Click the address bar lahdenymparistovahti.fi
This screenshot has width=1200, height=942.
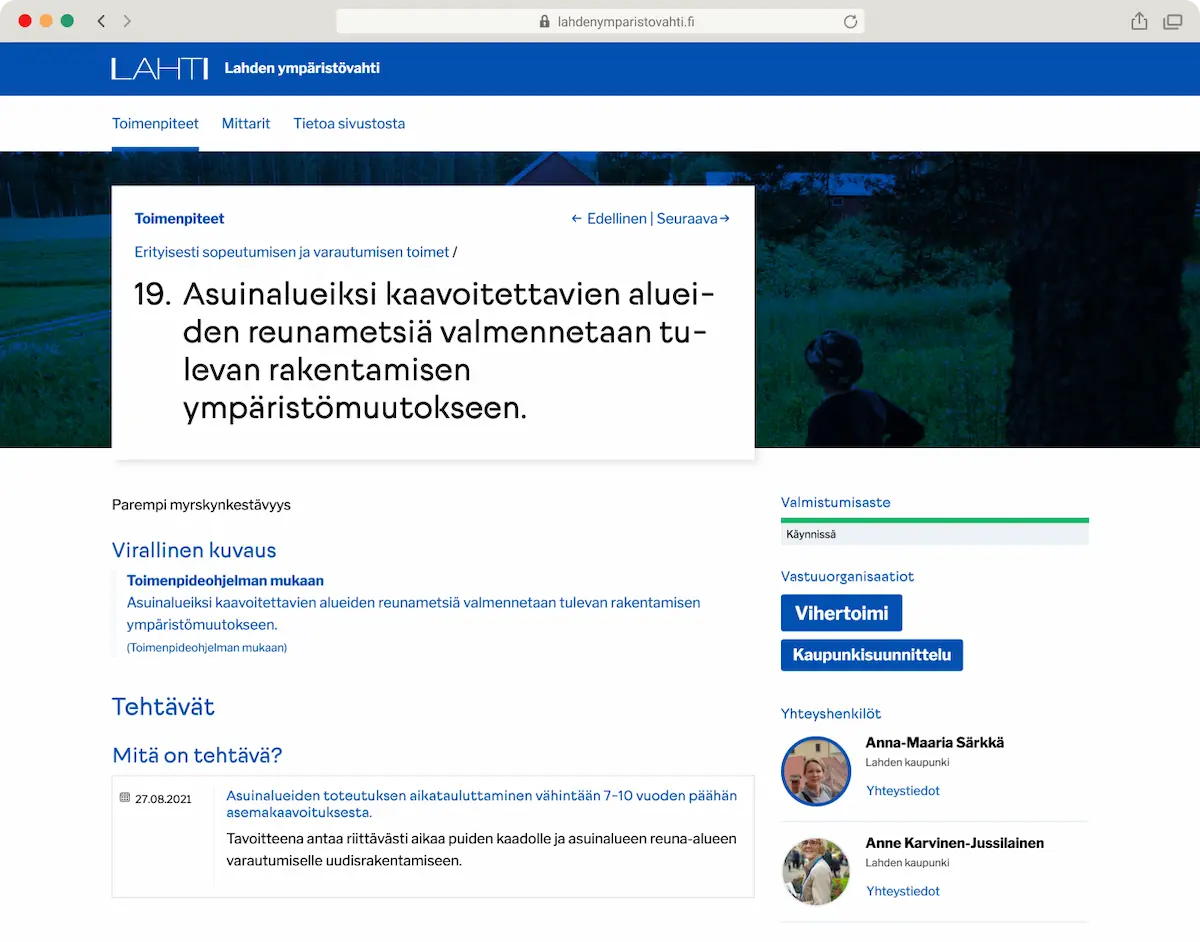coord(600,21)
